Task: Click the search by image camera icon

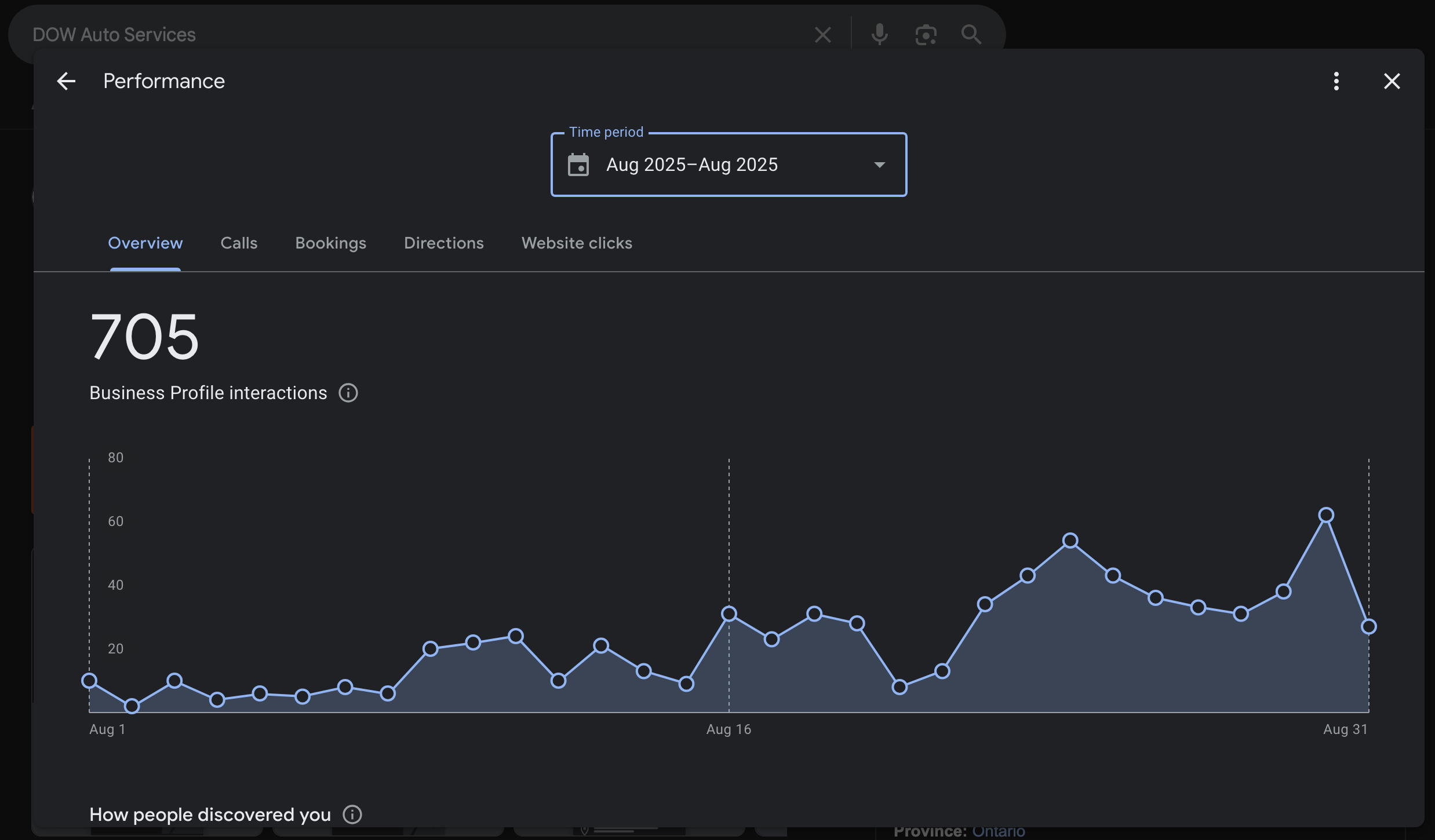Action: [926, 35]
